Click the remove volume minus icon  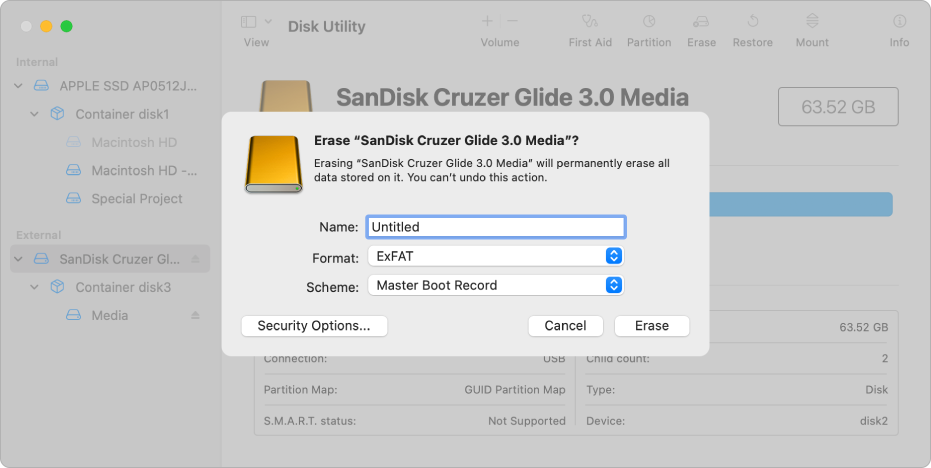click(x=512, y=21)
